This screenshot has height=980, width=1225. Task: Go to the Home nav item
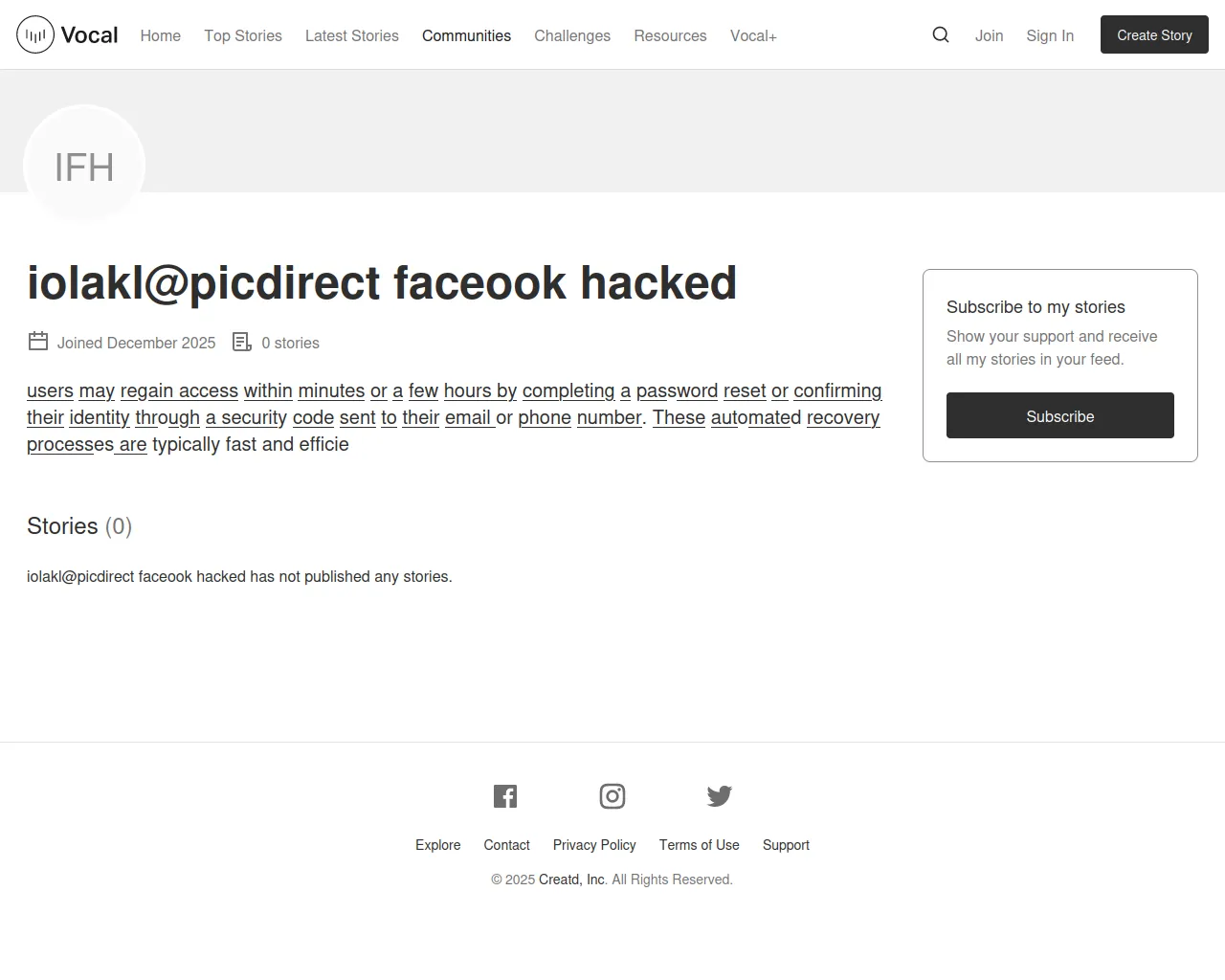pyautogui.click(x=160, y=35)
